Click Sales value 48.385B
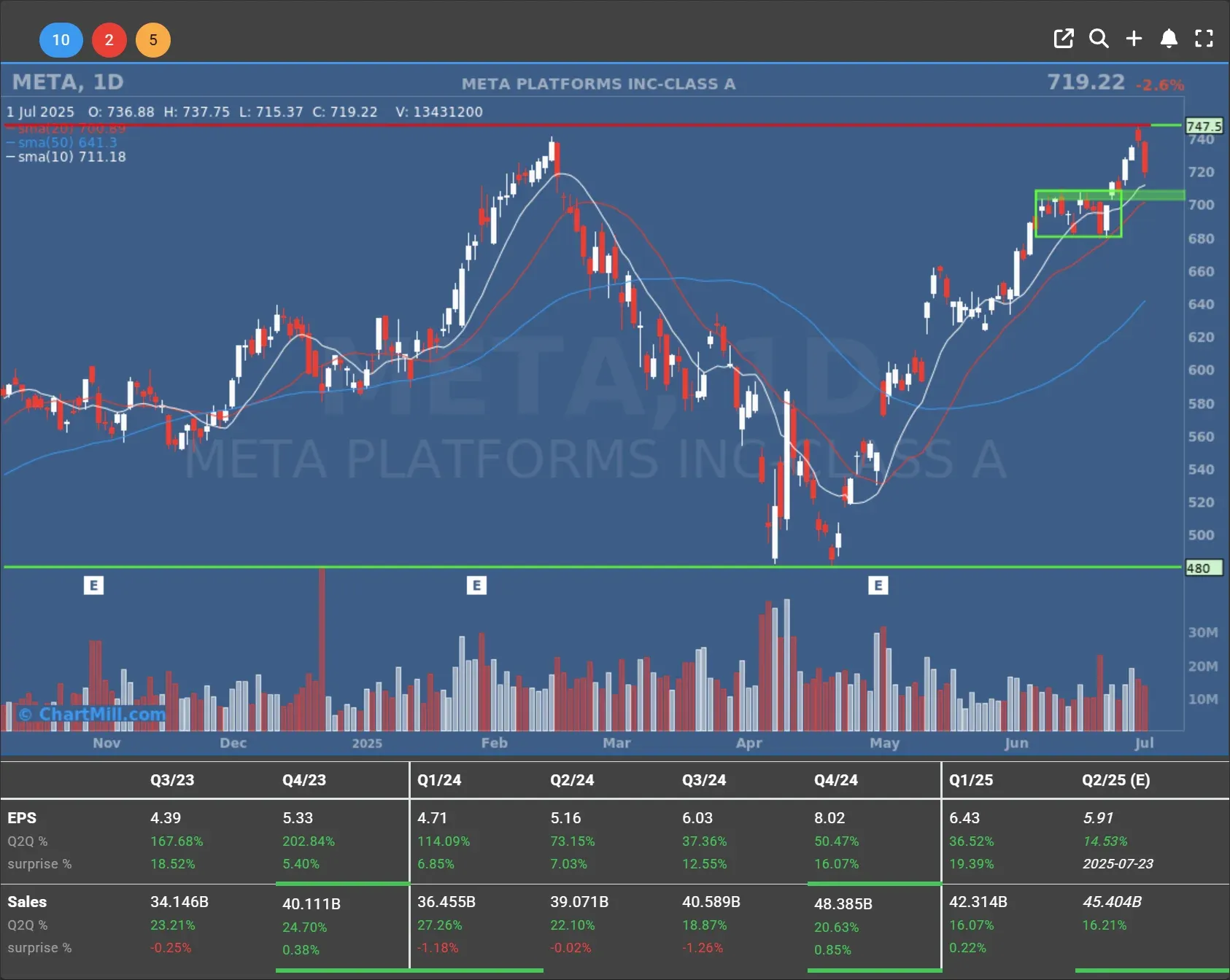 843,903
